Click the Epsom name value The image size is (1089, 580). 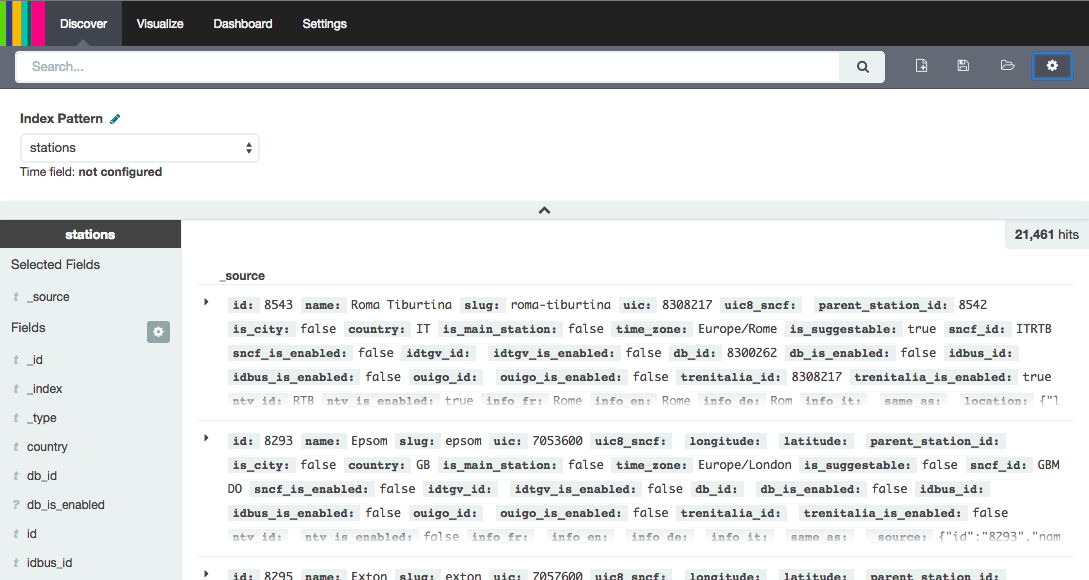(x=369, y=441)
